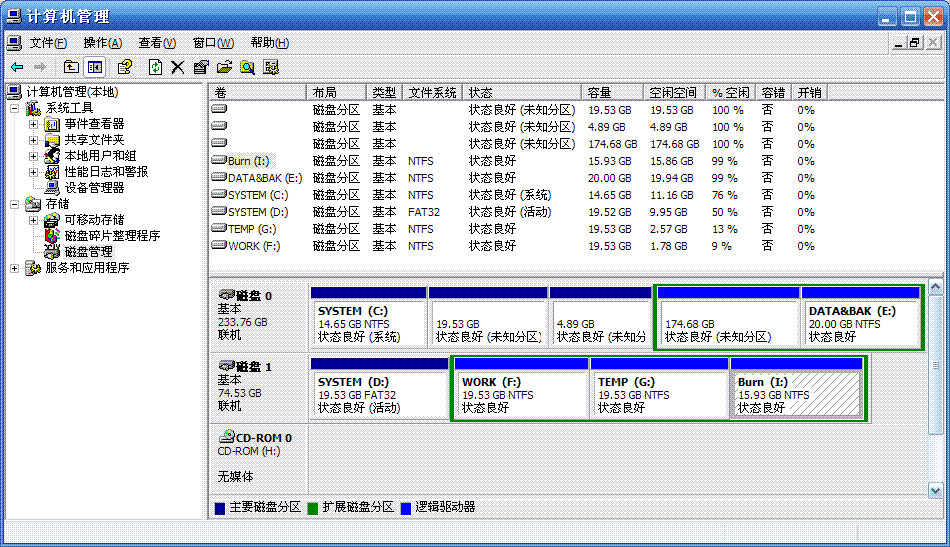Viewport: 950px width, 547px height.
Task: Open the 文件(F) menu
Action: (48, 43)
